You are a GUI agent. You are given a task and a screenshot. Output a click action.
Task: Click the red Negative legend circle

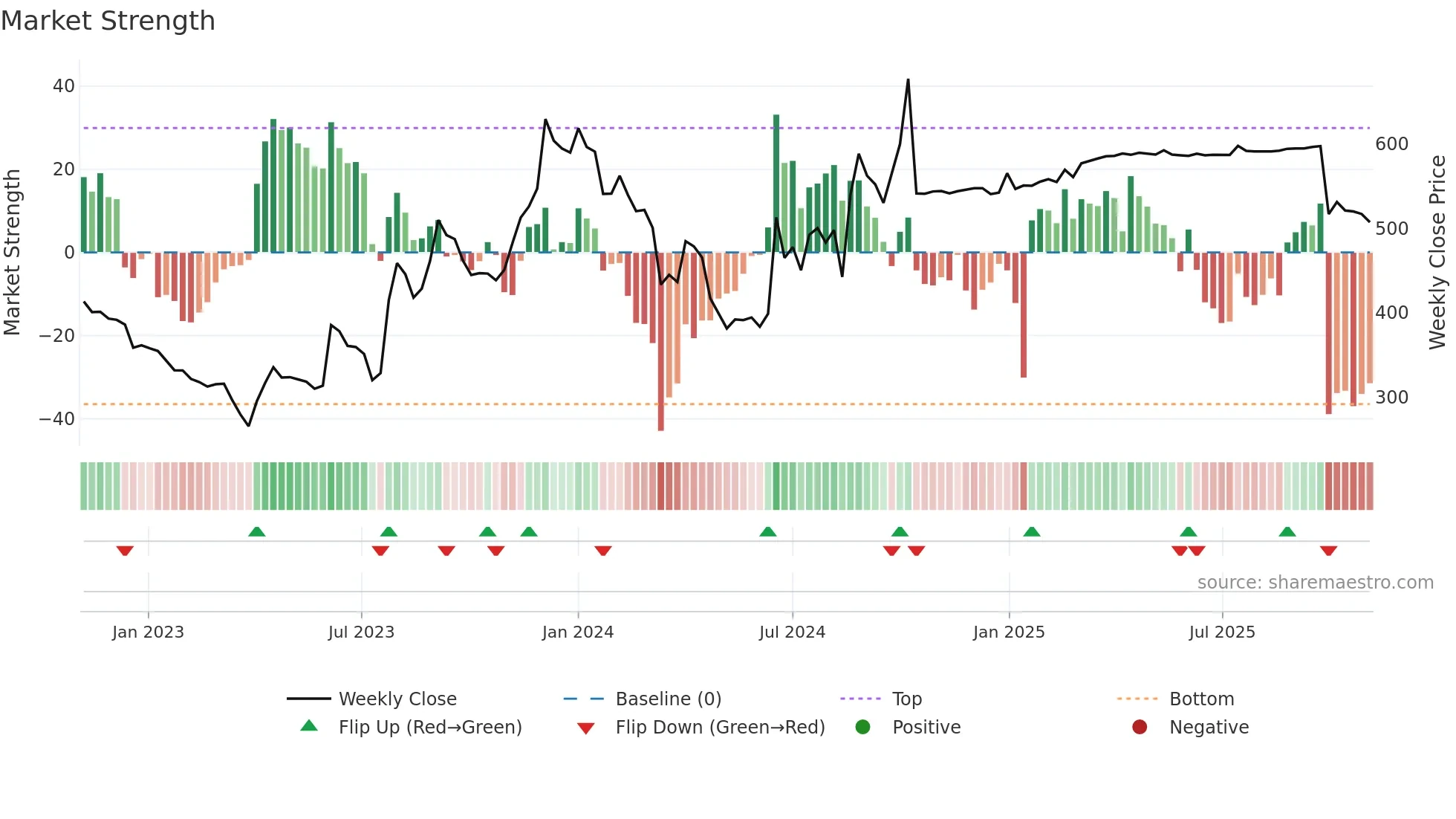point(1140,727)
